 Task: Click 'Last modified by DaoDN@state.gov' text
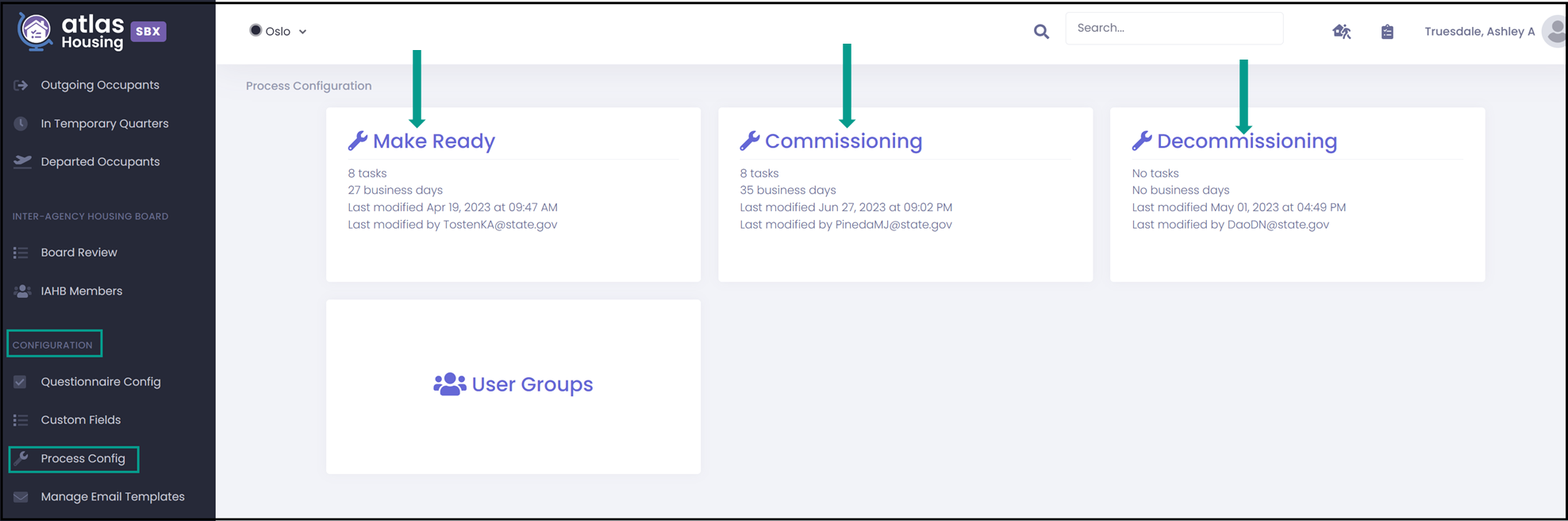coord(1231,225)
